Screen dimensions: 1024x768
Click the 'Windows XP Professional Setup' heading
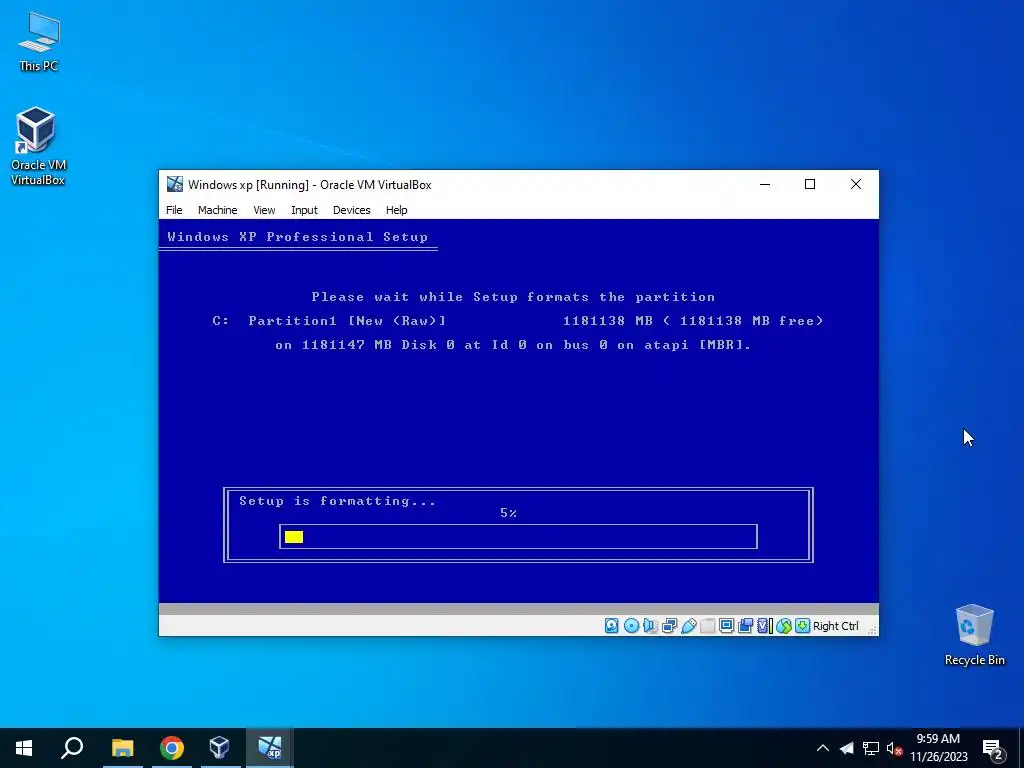pyautogui.click(x=298, y=236)
